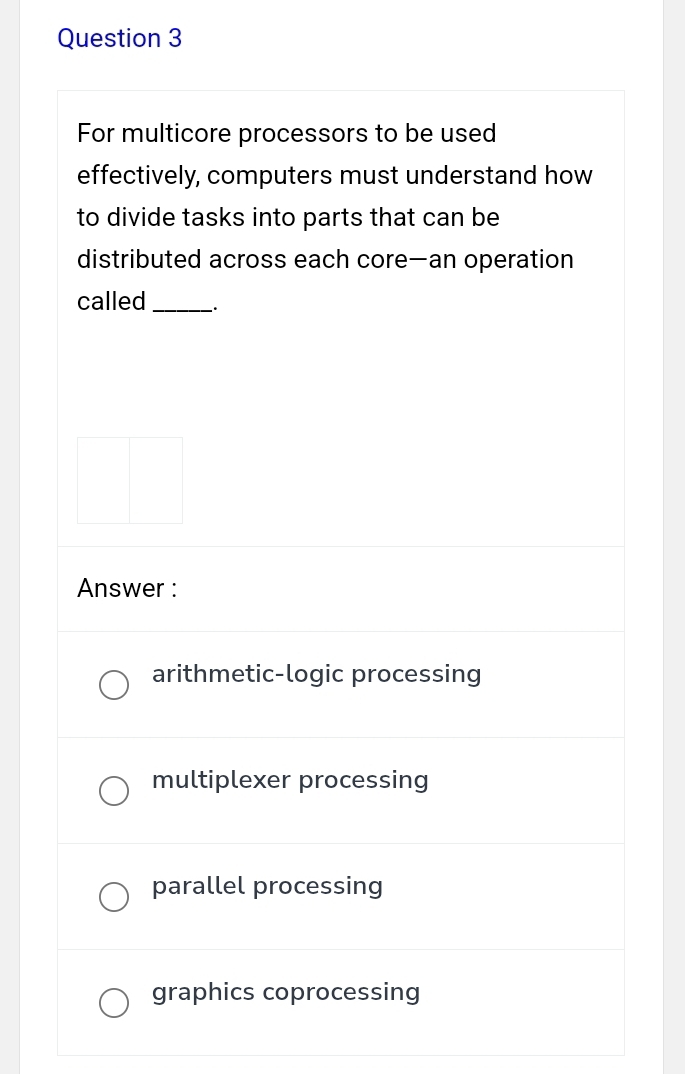
Task: Click the right empty box below the question
Action: [x=156, y=480]
